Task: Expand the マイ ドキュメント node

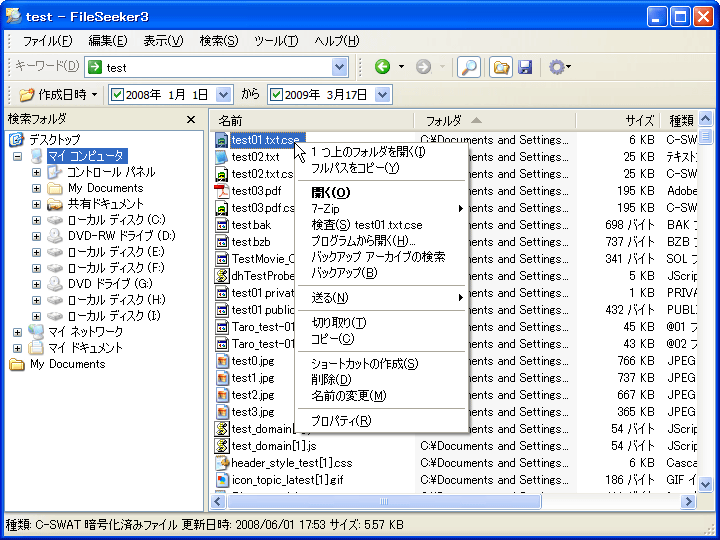Action: pyautogui.click(x=17, y=348)
